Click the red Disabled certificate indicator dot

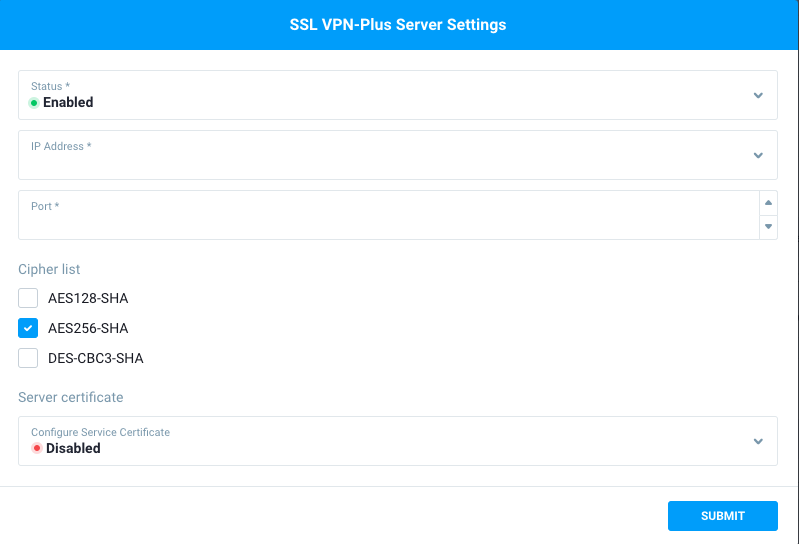(37, 449)
